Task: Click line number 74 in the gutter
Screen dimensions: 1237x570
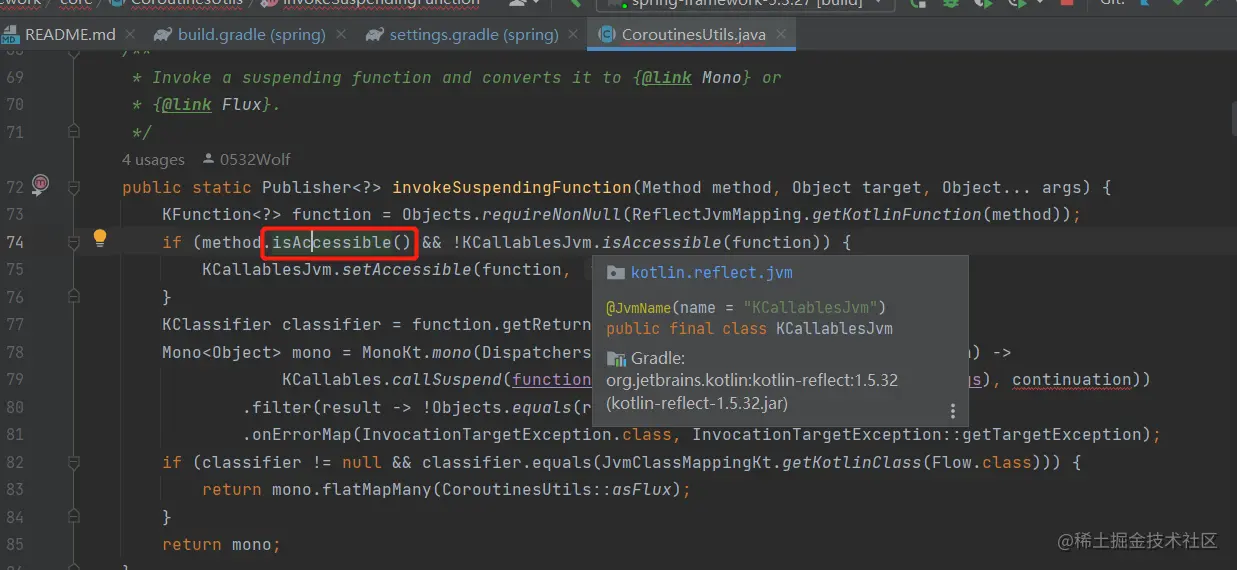Action: (x=14, y=242)
